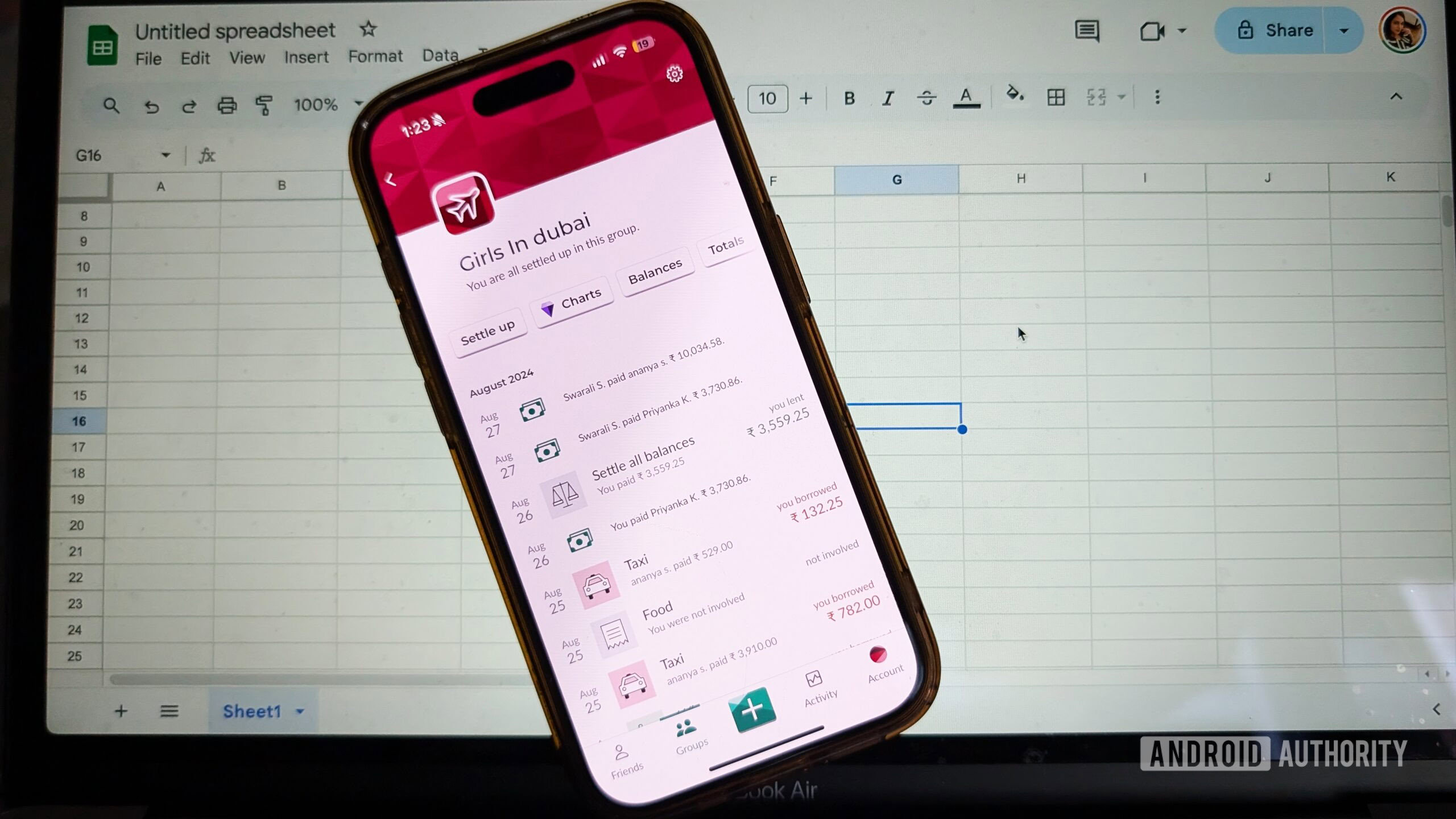Tap the Charts icon in Splitwise
This screenshot has width=1456, height=819.
point(572,300)
